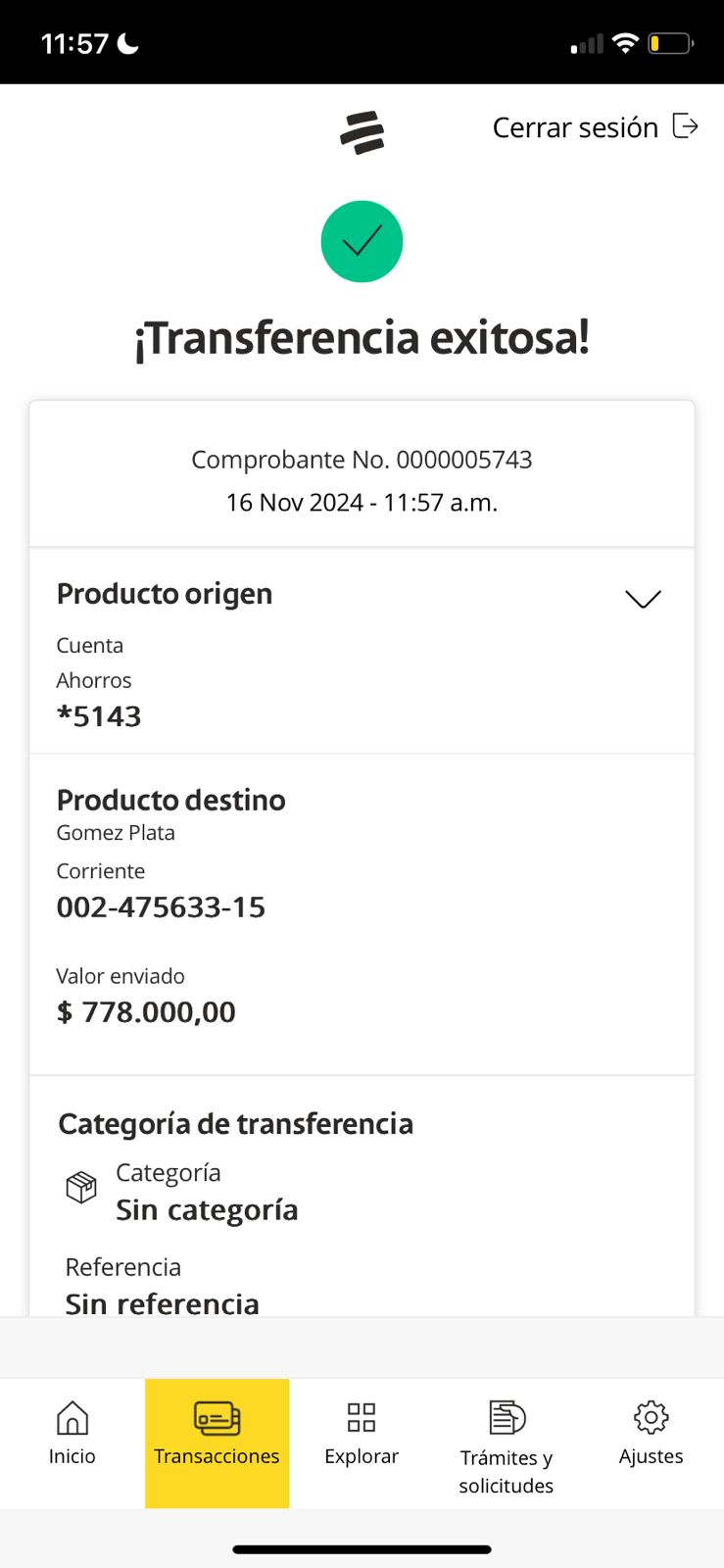724x1568 pixels.
Task: Tap the green success checkmark icon
Action: (x=362, y=241)
